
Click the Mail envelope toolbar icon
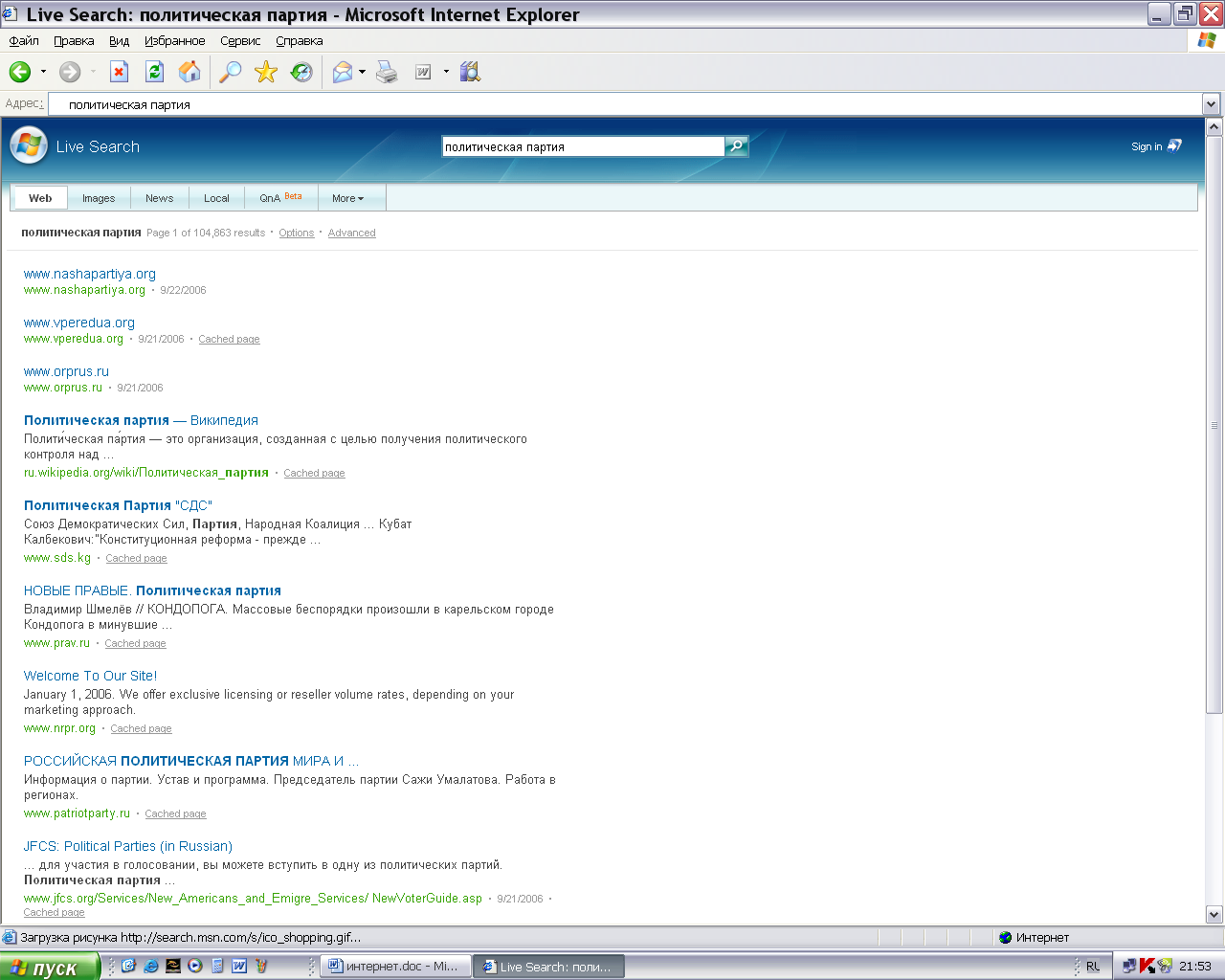click(343, 72)
